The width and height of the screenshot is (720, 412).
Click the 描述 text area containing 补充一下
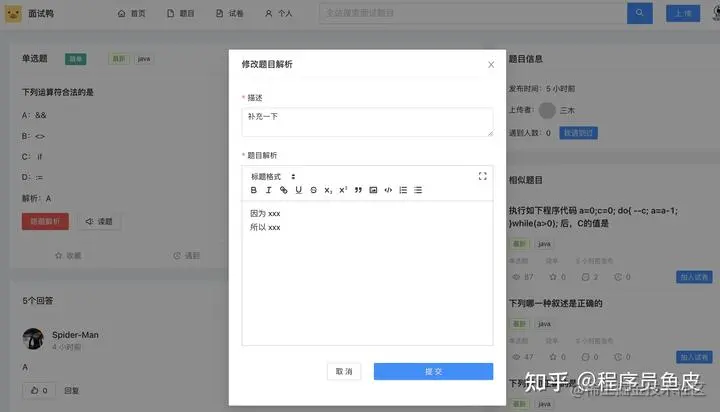[367, 122]
